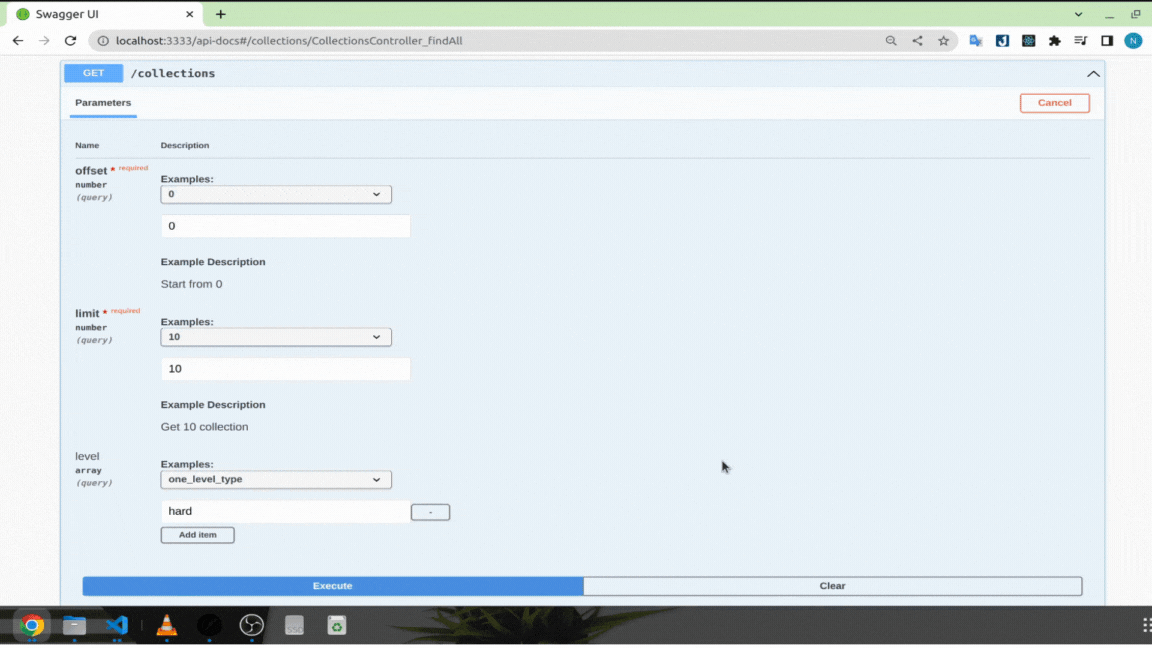This screenshot has height=648, width=1152.
Task: Open the React Developer Tools extension icon
Action: 1028,40
